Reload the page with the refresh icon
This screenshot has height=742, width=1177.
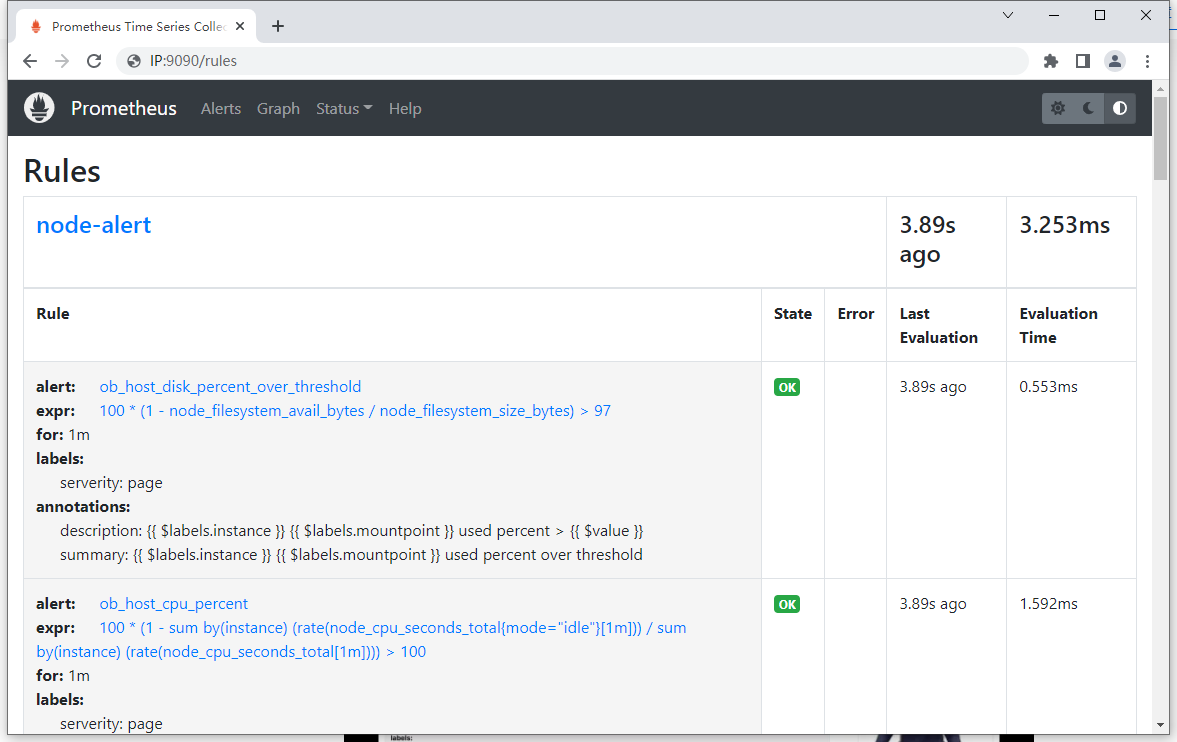pos(94,61)
